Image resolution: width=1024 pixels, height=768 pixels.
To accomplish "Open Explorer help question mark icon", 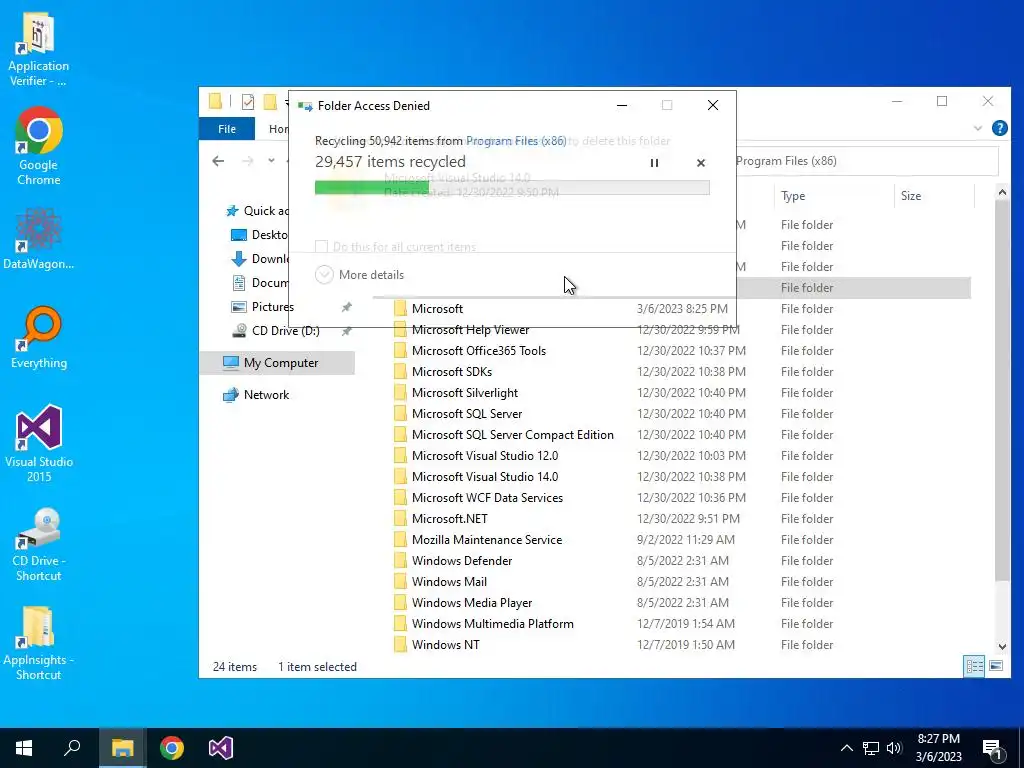I will click(x=999, y=128).
